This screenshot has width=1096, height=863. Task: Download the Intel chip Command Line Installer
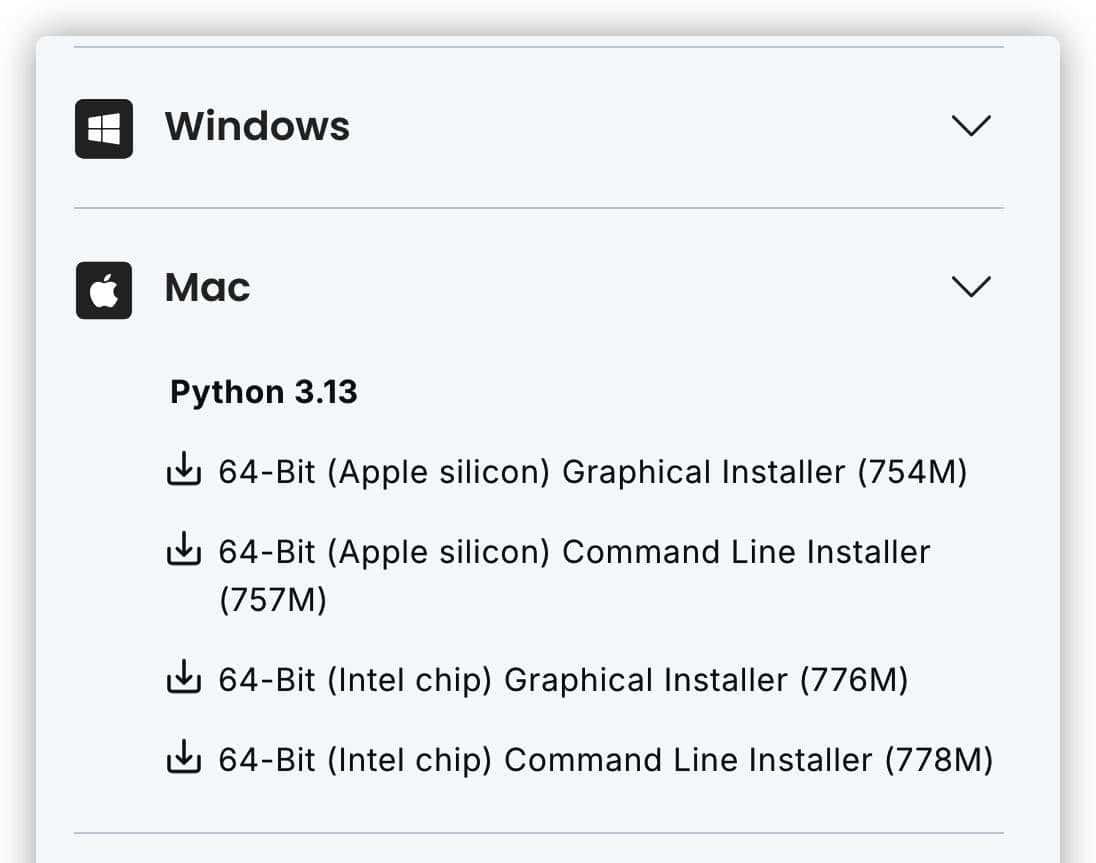tap(607, 759)
